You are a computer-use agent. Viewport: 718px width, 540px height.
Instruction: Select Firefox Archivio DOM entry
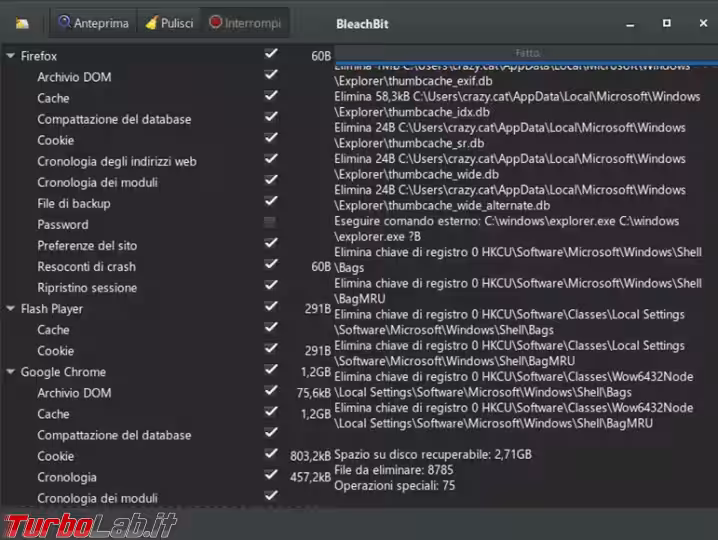[x=74, y=77]
